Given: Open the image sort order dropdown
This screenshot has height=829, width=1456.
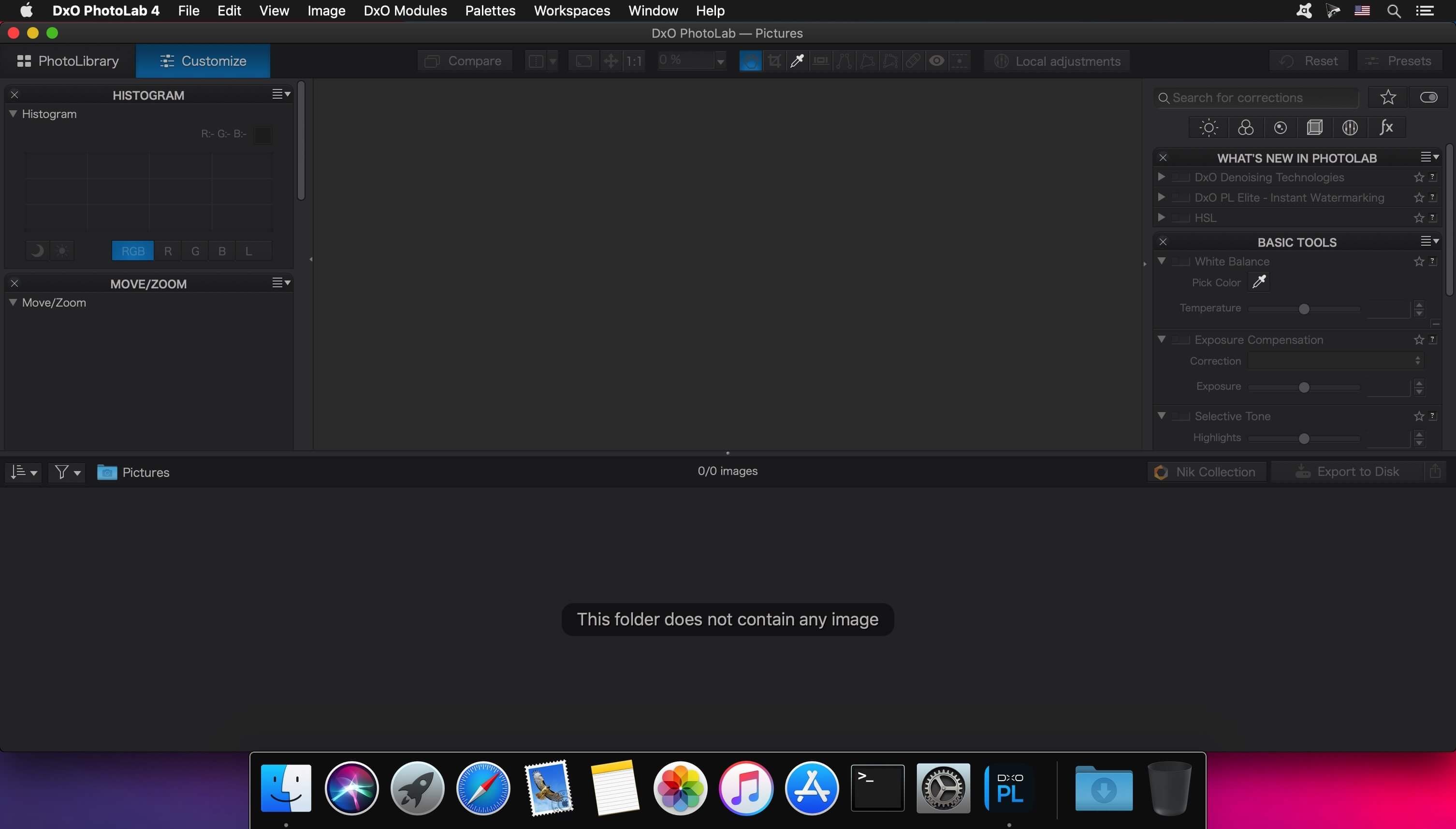Looking at the screenshot, I should click(x=23, y=472).
